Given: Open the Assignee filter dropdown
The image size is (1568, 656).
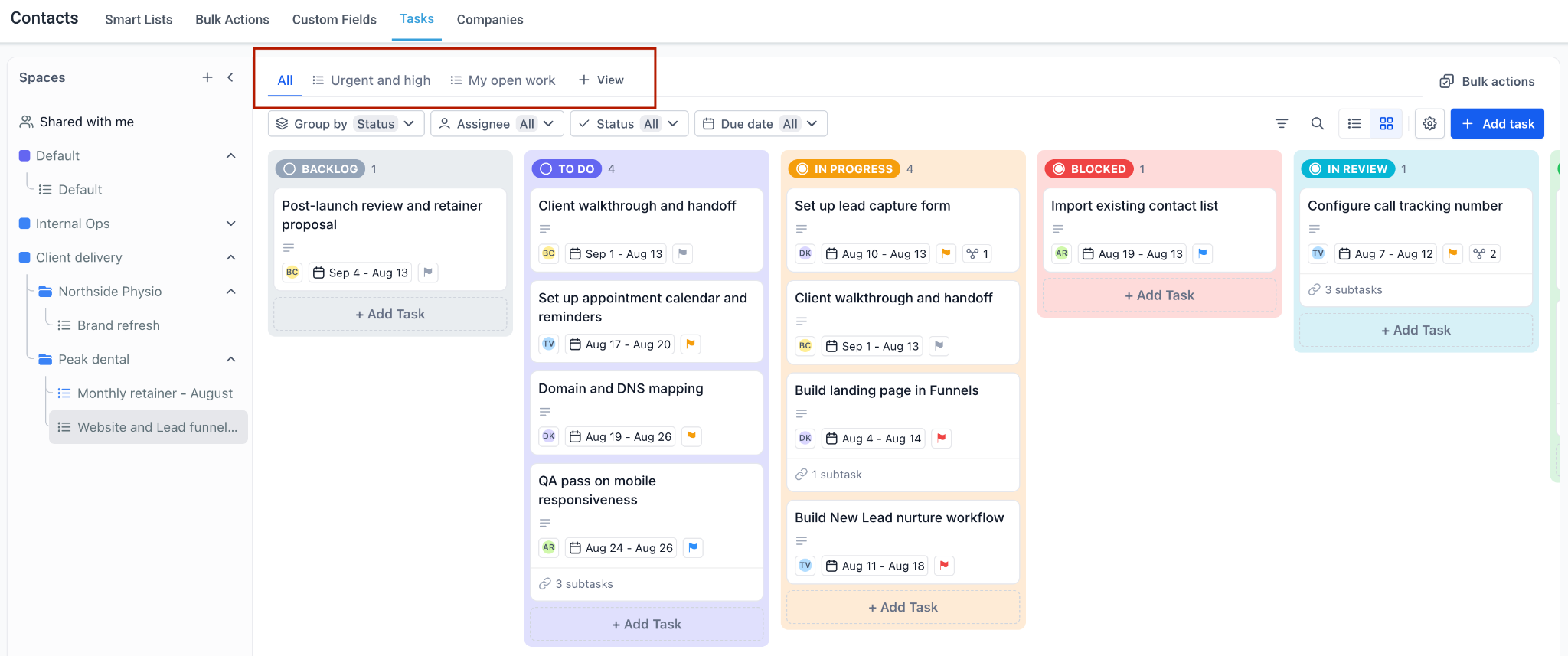Looking at the screenshot, I should [x=497, y=123].
